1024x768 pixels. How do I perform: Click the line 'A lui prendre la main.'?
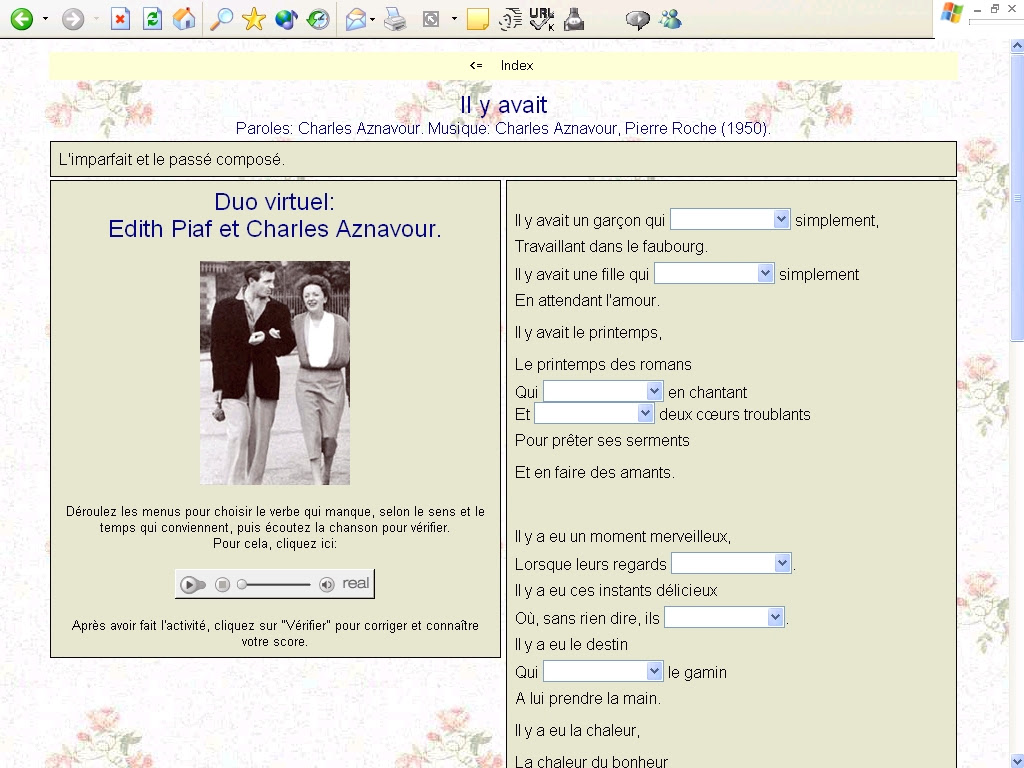pyautogui.click(x=588, y=699)
